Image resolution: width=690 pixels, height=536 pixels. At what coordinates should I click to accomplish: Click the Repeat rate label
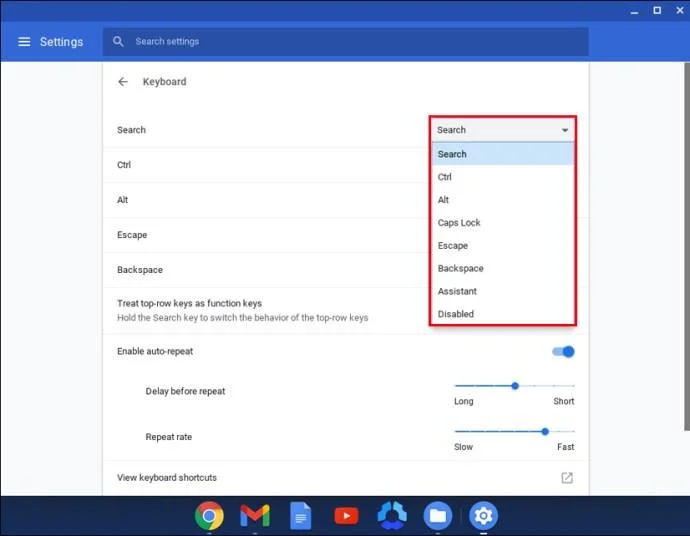169,437
